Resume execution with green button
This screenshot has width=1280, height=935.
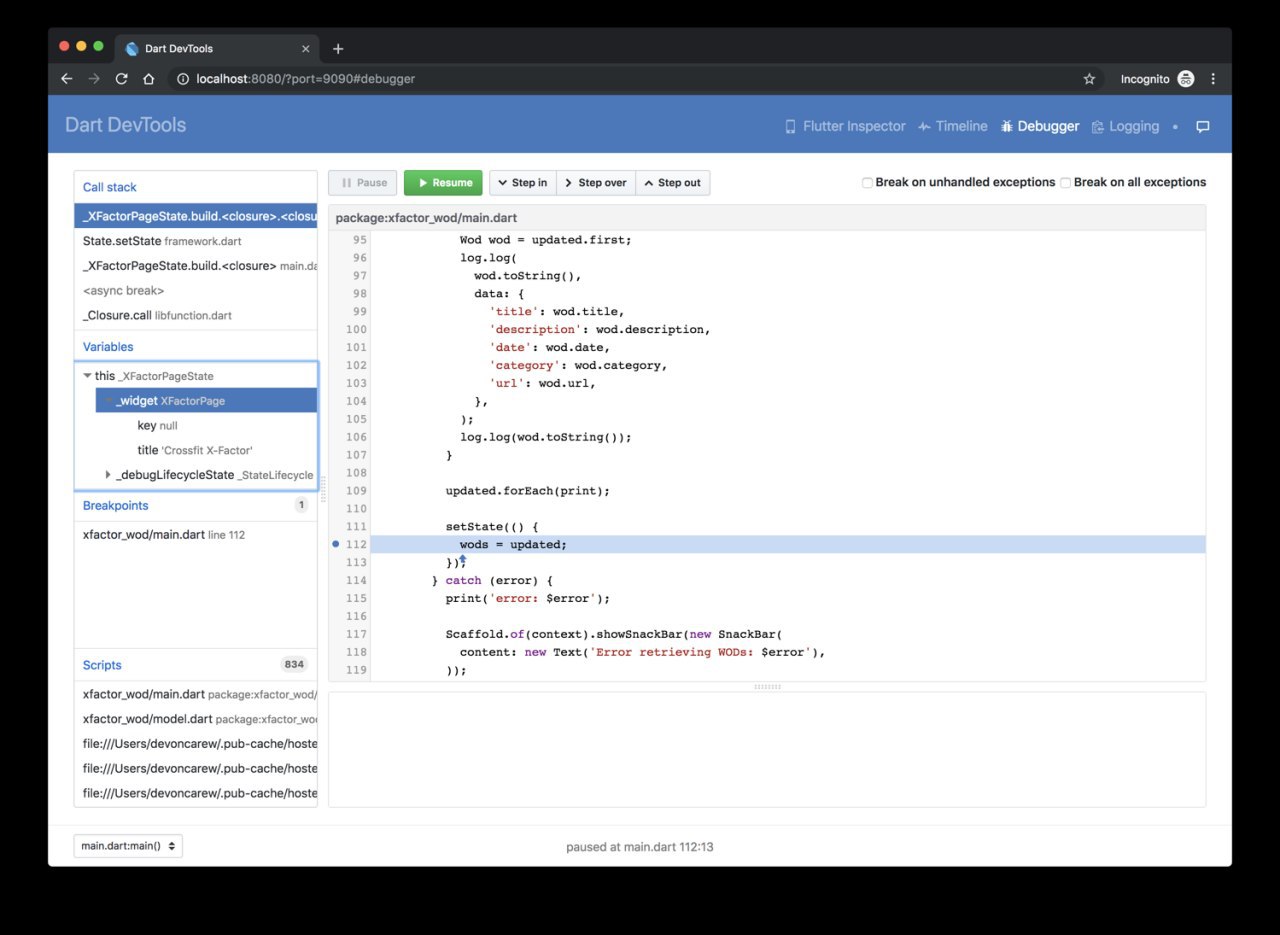click(443, 183)
